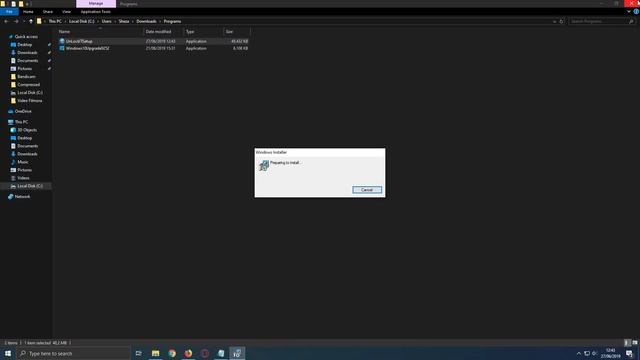Open Explorer Help icon
The height and width of the screenshot is (360, 640).
636,12
